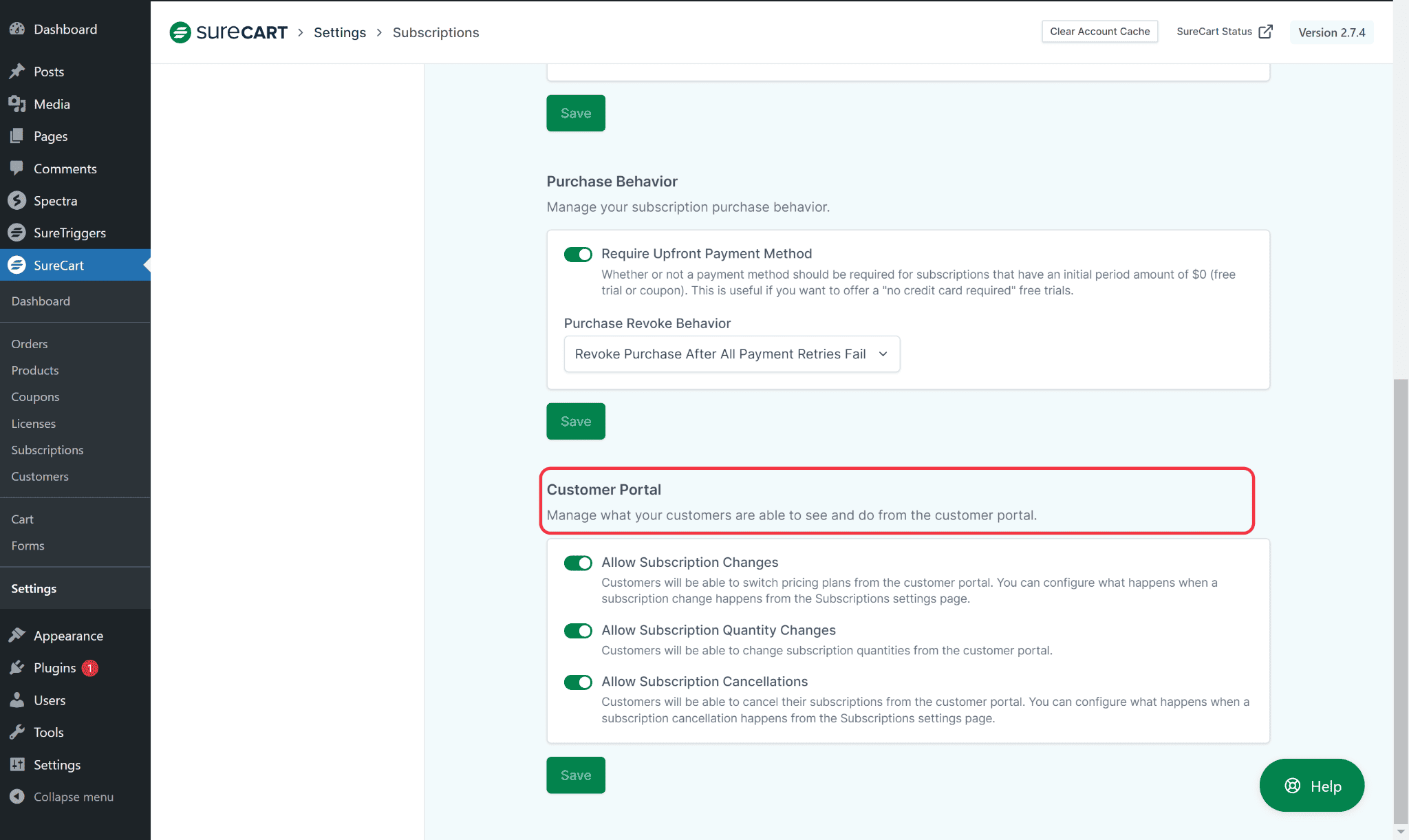Click the Collapse menu arrow icon
1409x840 pixels.
click(x=17, y=796)
